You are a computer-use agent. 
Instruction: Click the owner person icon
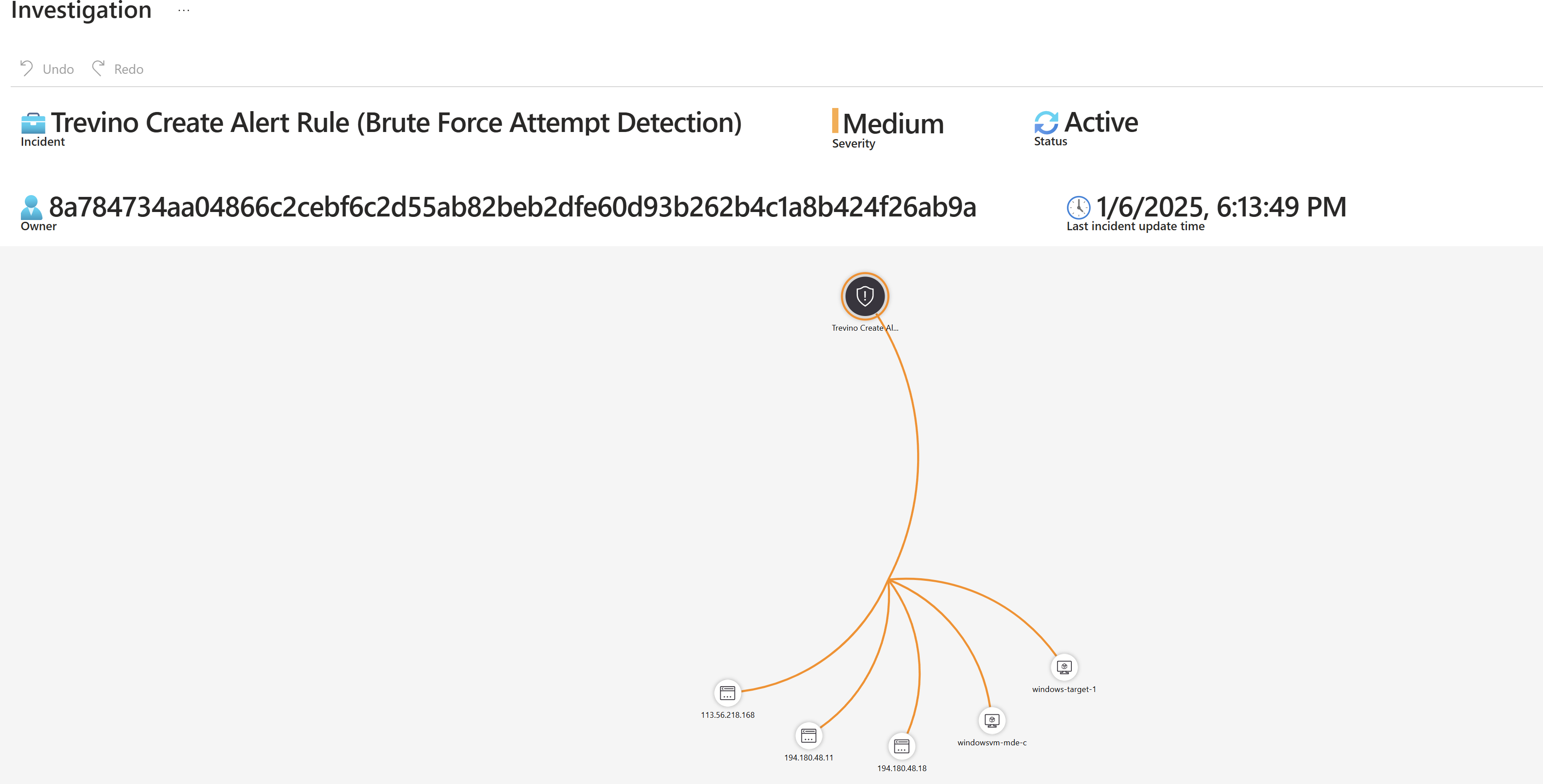pyautogui.click(x=31, y=207)
